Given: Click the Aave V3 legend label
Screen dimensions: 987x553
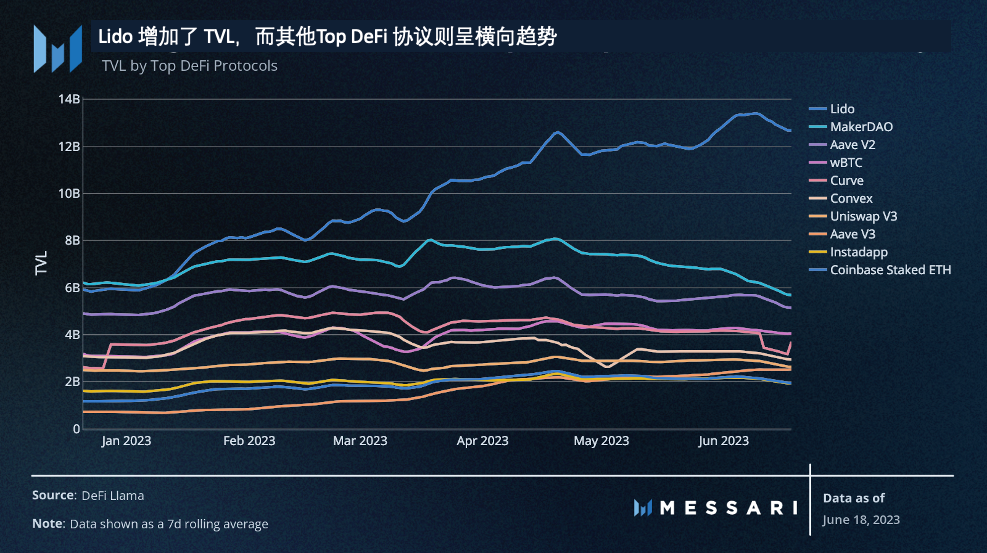Looking at the screenshot, I should click(x=853, y=235).
